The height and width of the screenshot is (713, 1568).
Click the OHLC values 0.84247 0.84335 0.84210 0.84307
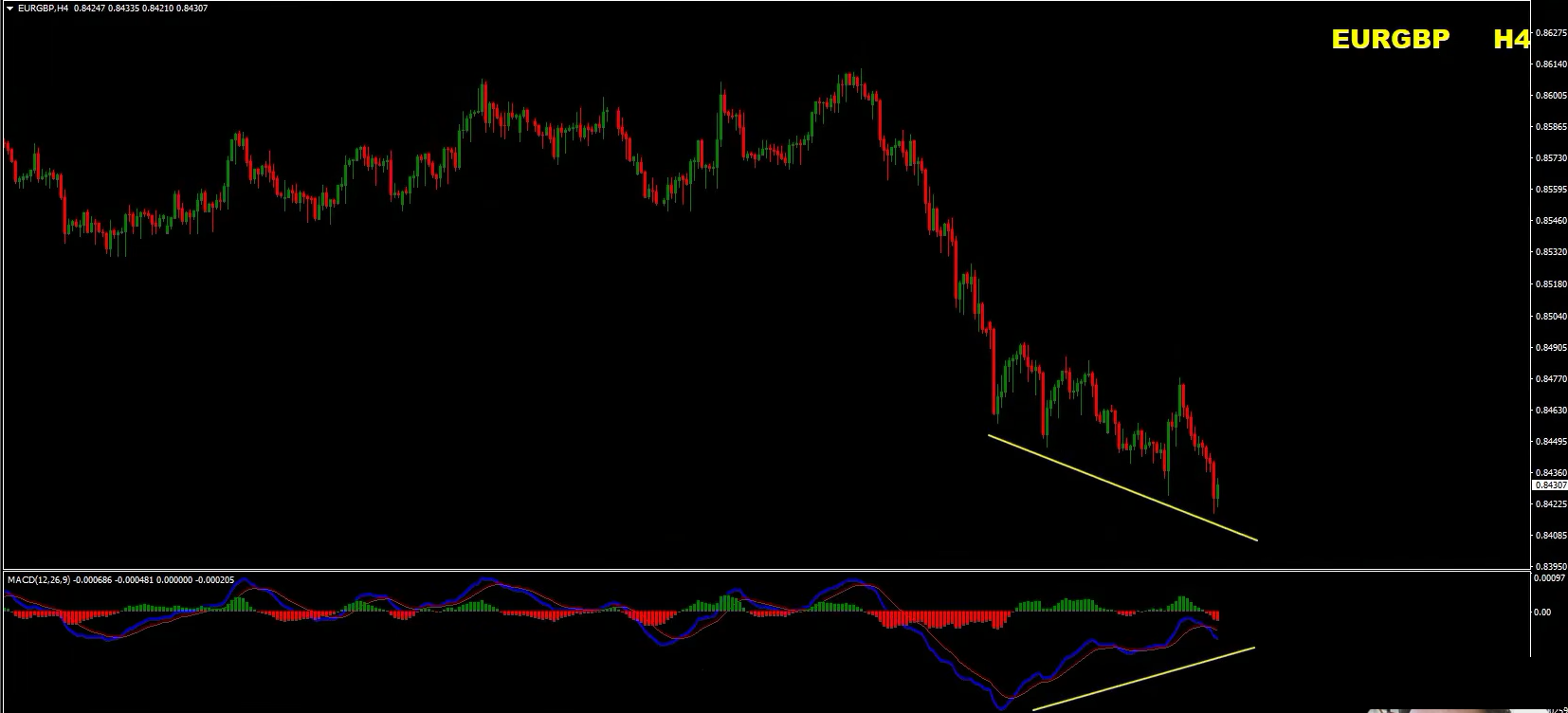(x=140, y=9)
